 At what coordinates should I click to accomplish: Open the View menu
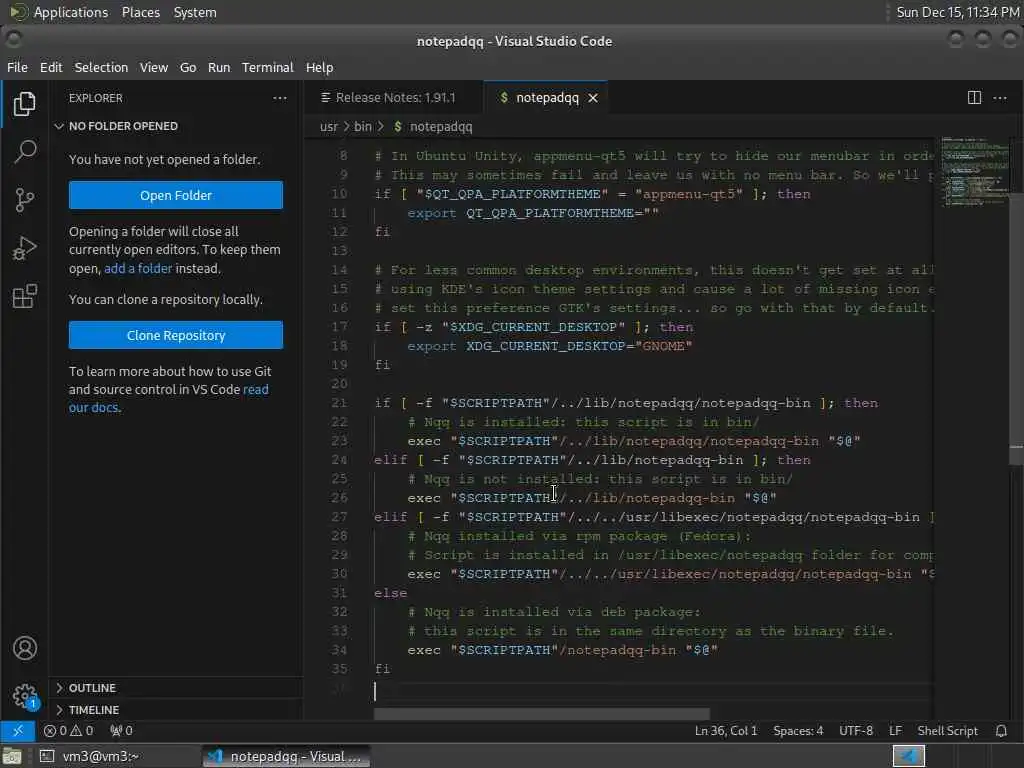(153, 67)
